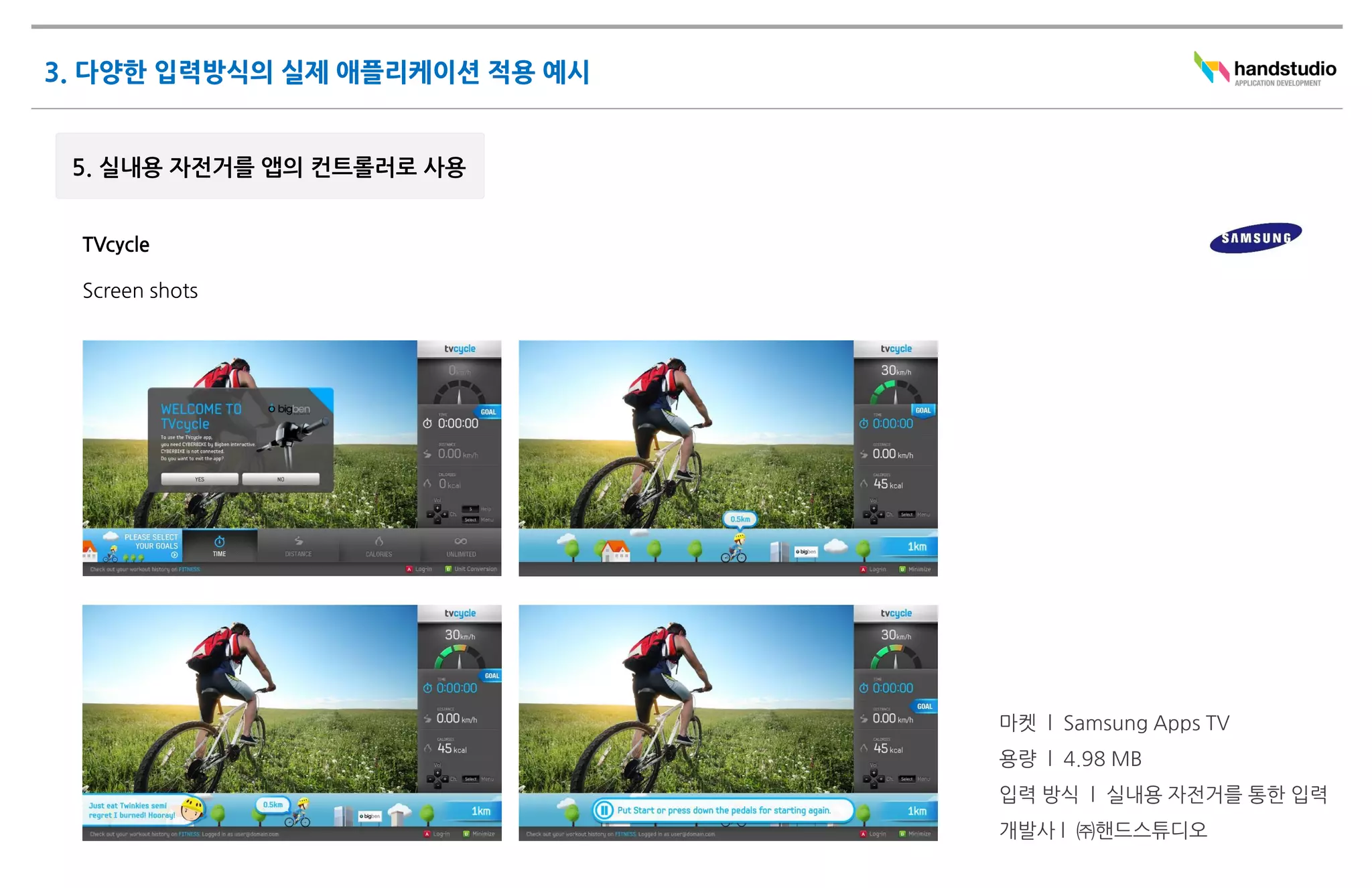Click NO in the Welcome to TVcycle dialog
The width and height of the screenshot is (1372, 888).
click(x=280, y=479)
